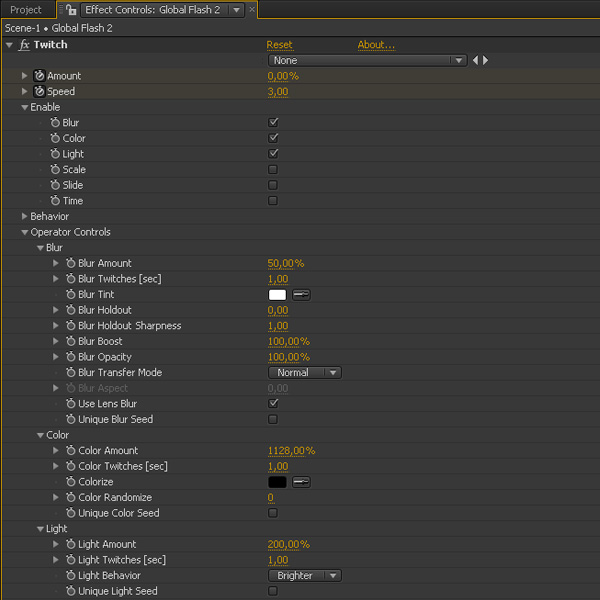Viewport: 600px width, 600px height.
Task: Open Light Behavior Brighter dropdown
Action: [305, 576]
